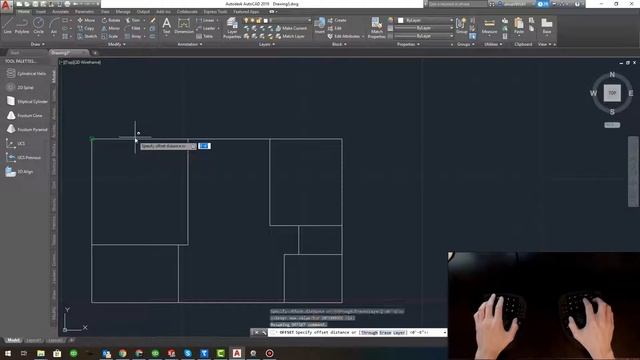The image size is (640, 360).
Task: Select the Line tool
Action: tap(7, 25)
